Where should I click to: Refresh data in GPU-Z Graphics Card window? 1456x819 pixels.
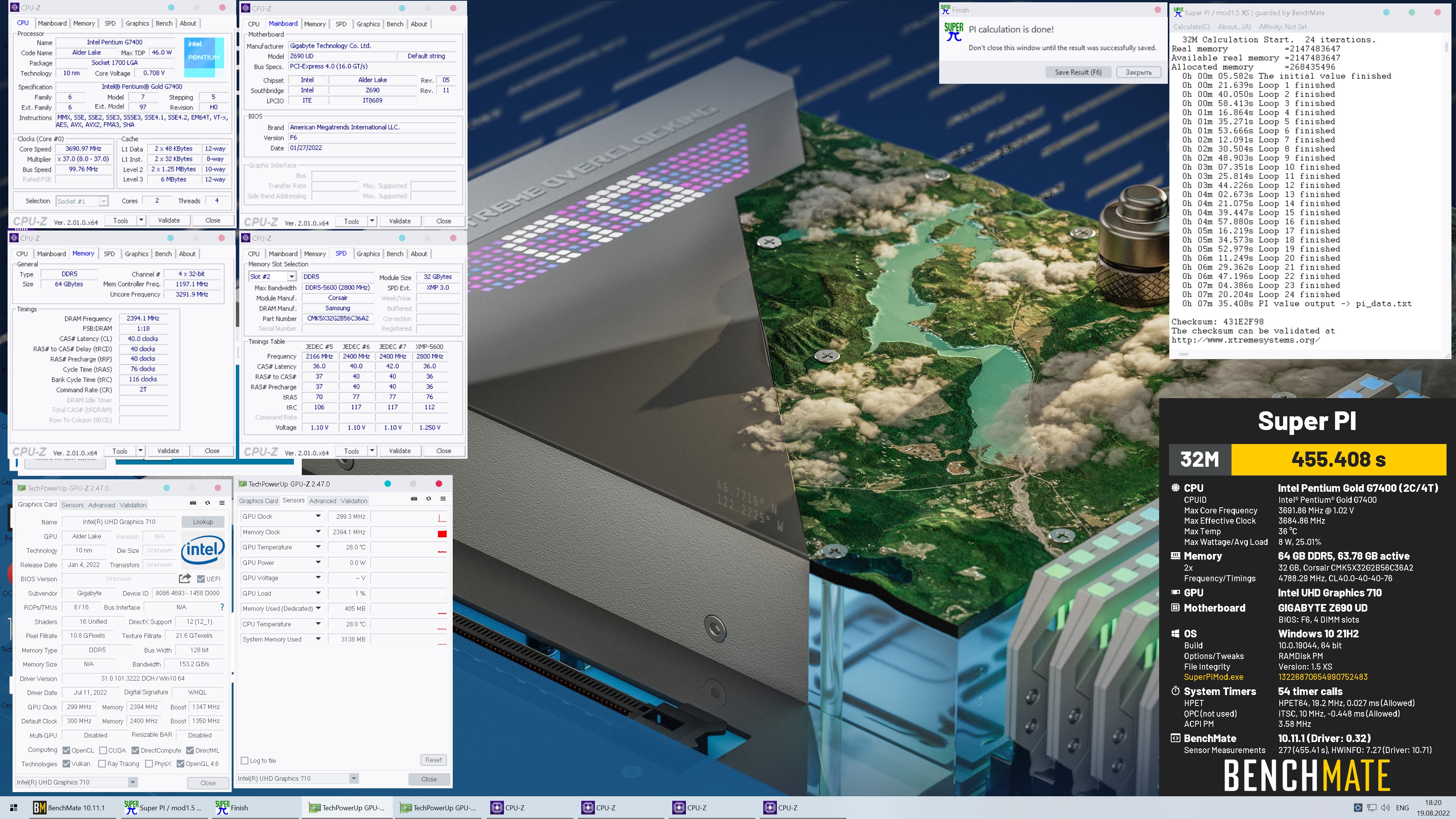tap(207, 502)
